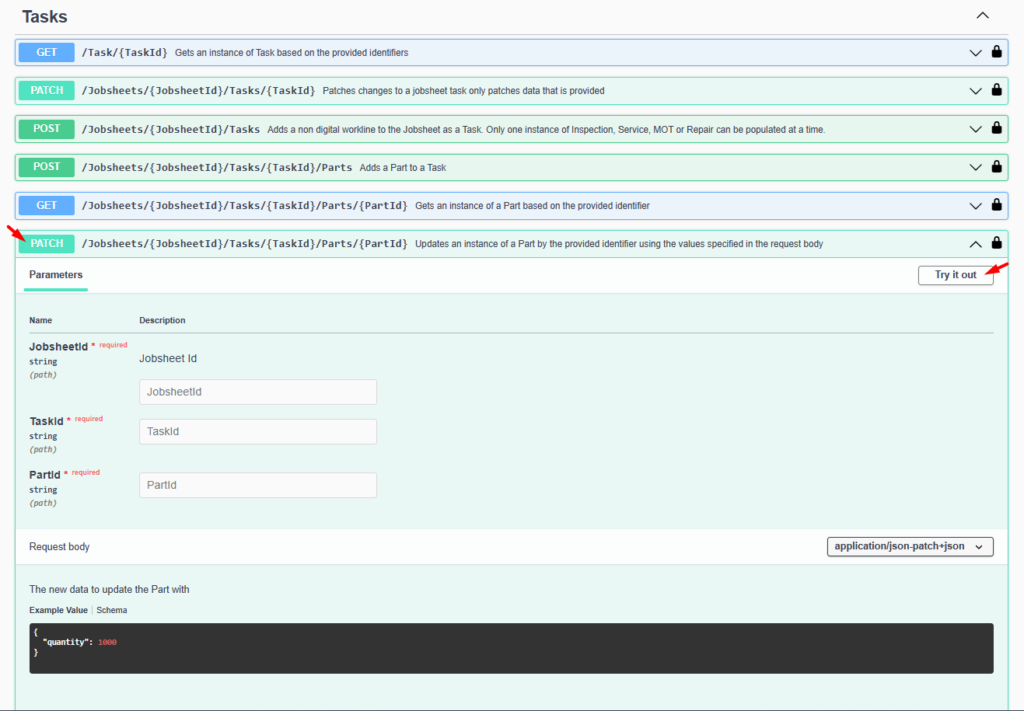The height and width of the screenshot is (711, 1024).
Task: Select the Example Value tab
Action: (x=58, y=609)
